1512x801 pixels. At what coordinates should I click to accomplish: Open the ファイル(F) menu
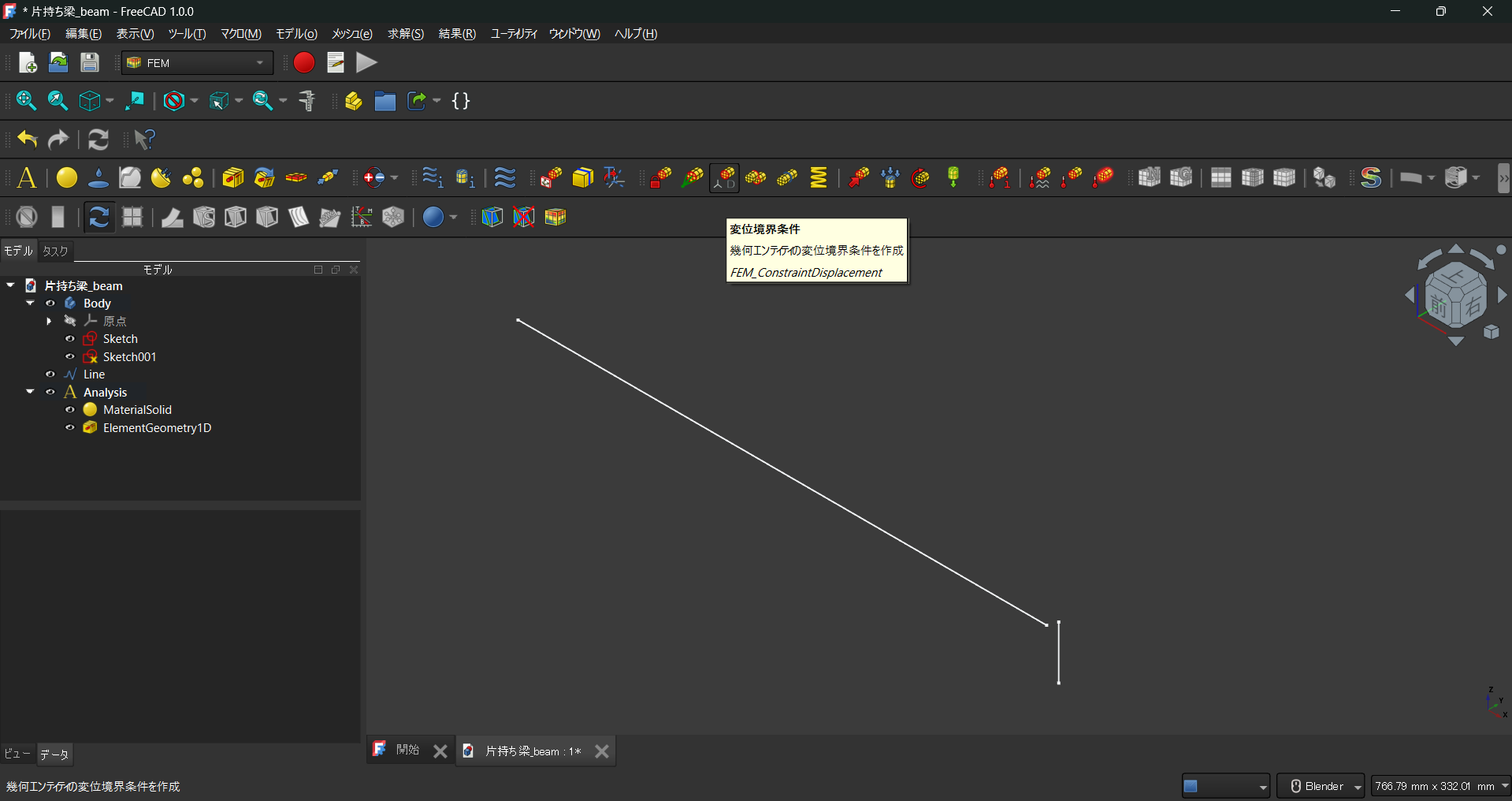pos(30,34)
